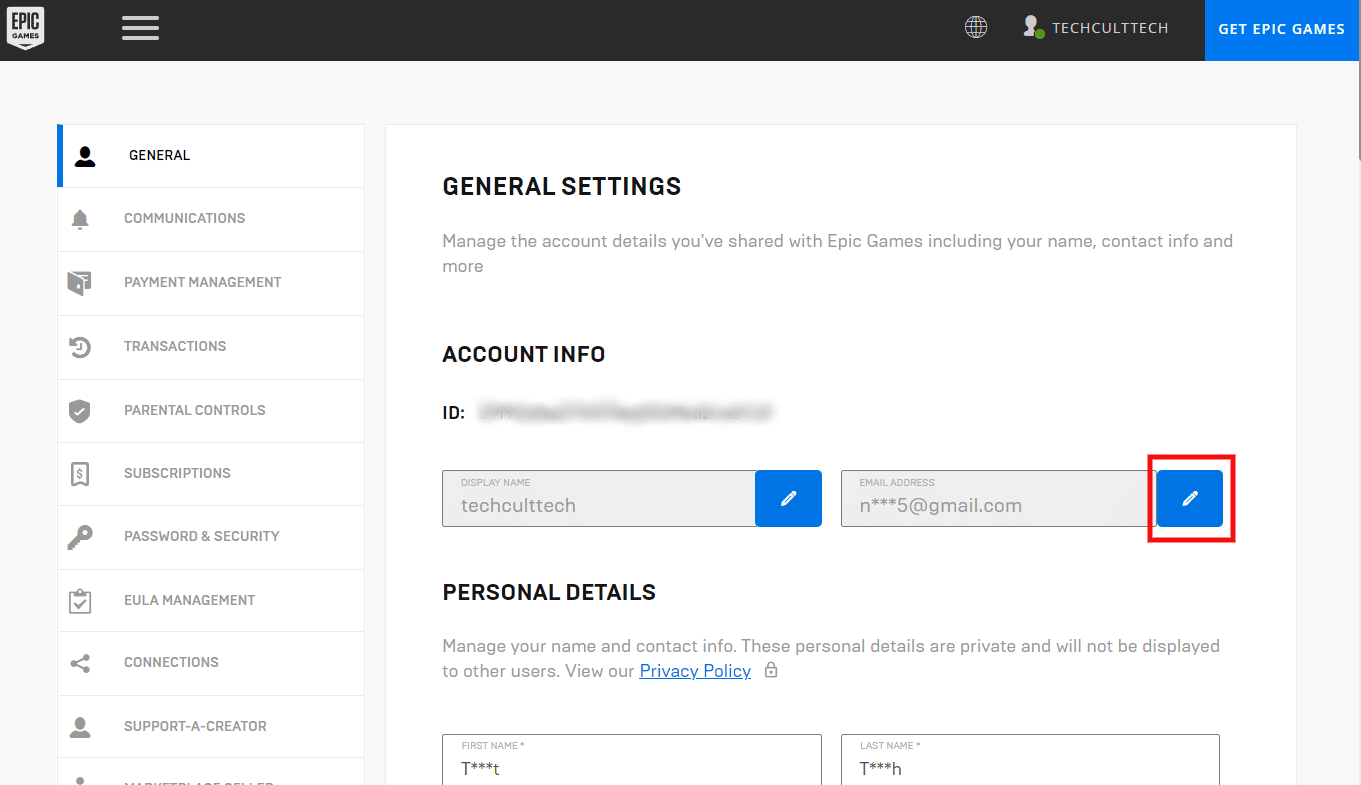Click the Connections share icon
The image size is (1361, 785).
coord(80,663)
